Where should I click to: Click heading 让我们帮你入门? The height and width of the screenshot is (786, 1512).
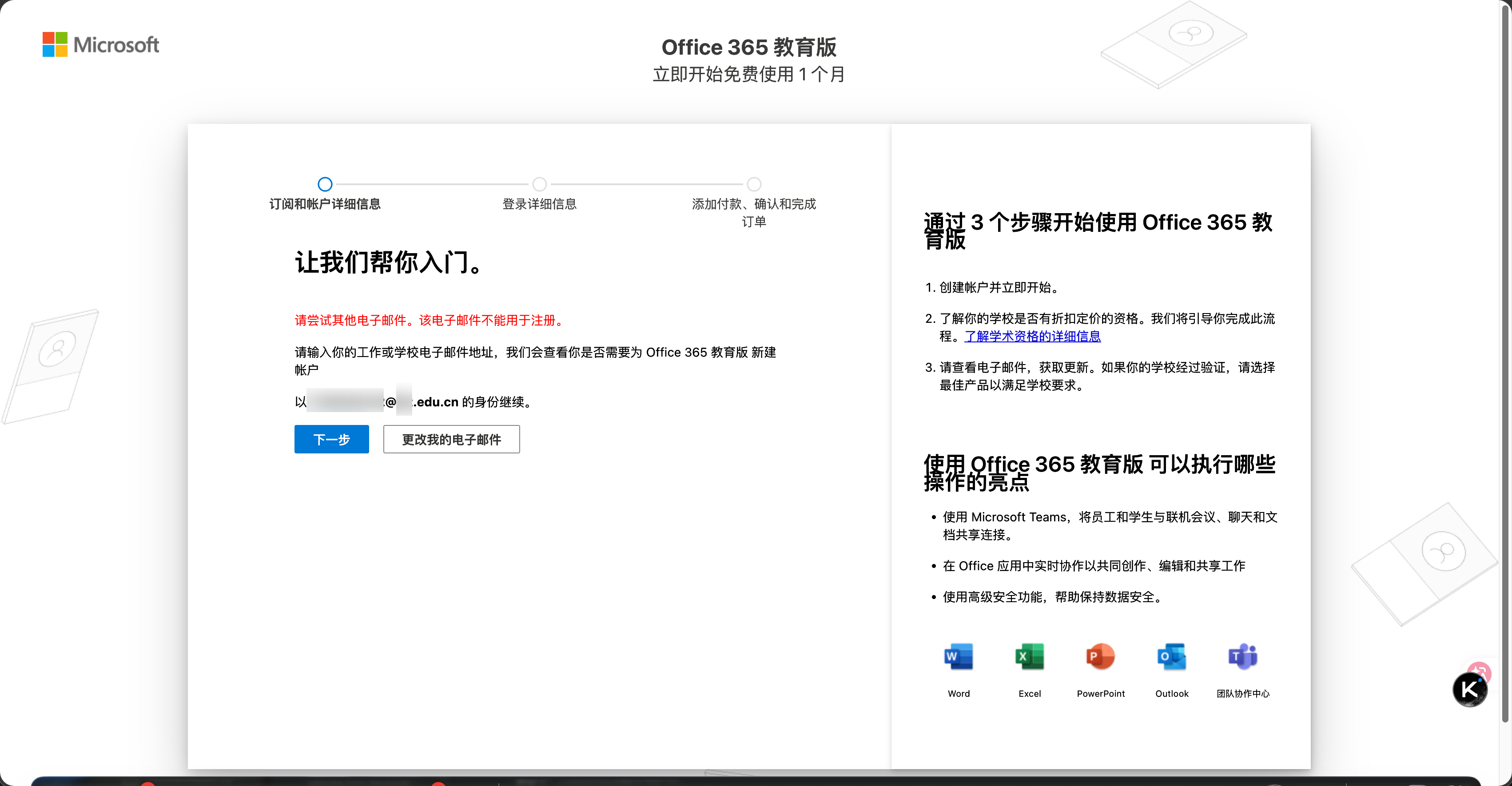[x=389, y=262]
